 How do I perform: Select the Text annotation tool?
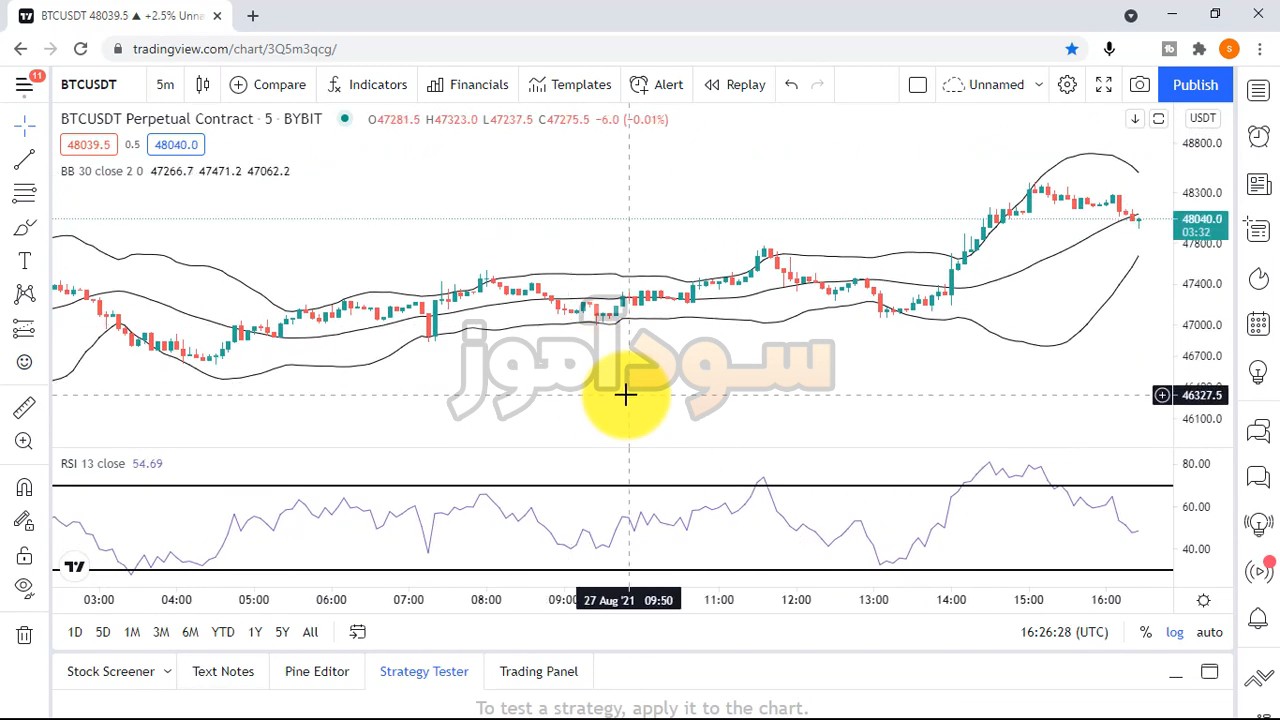[25, 261]
